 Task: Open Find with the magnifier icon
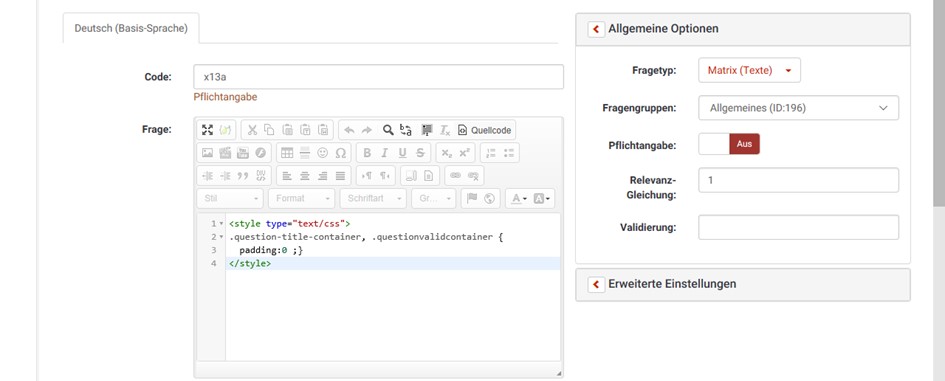click(388, 130)
